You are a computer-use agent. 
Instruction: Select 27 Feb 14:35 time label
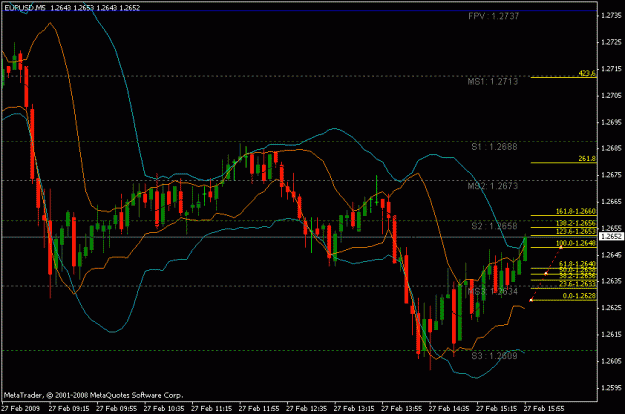coord(449,408)
